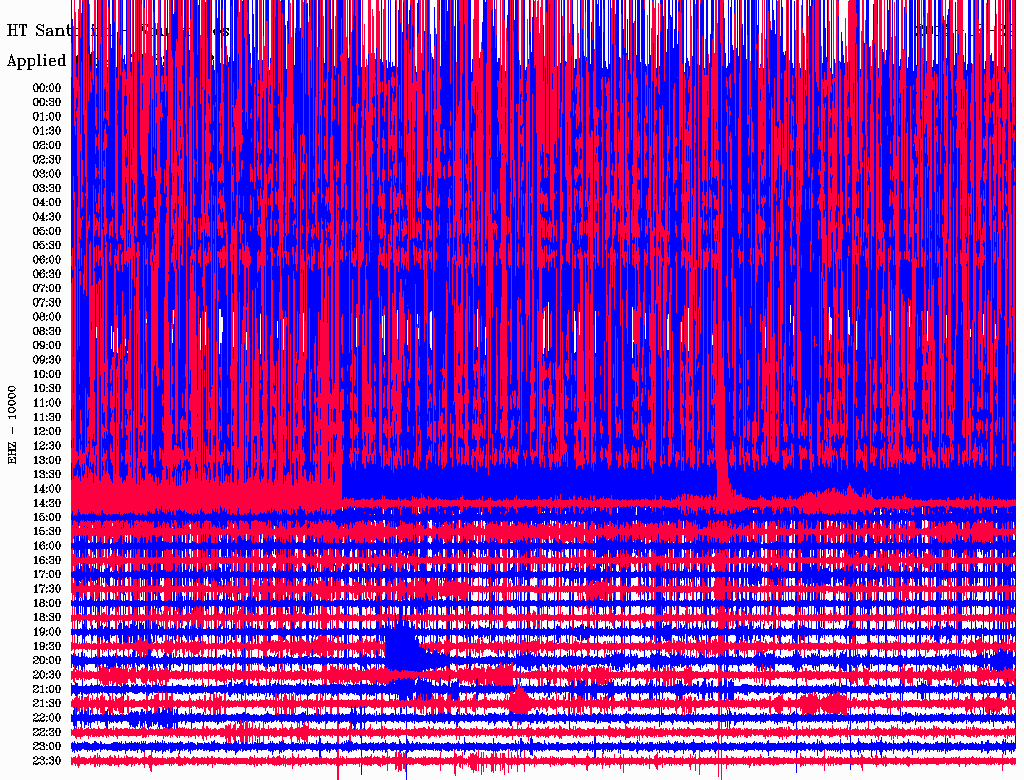1024x780 pixels.
Task: Click the date text at top right
Action: tap(965, 31)
